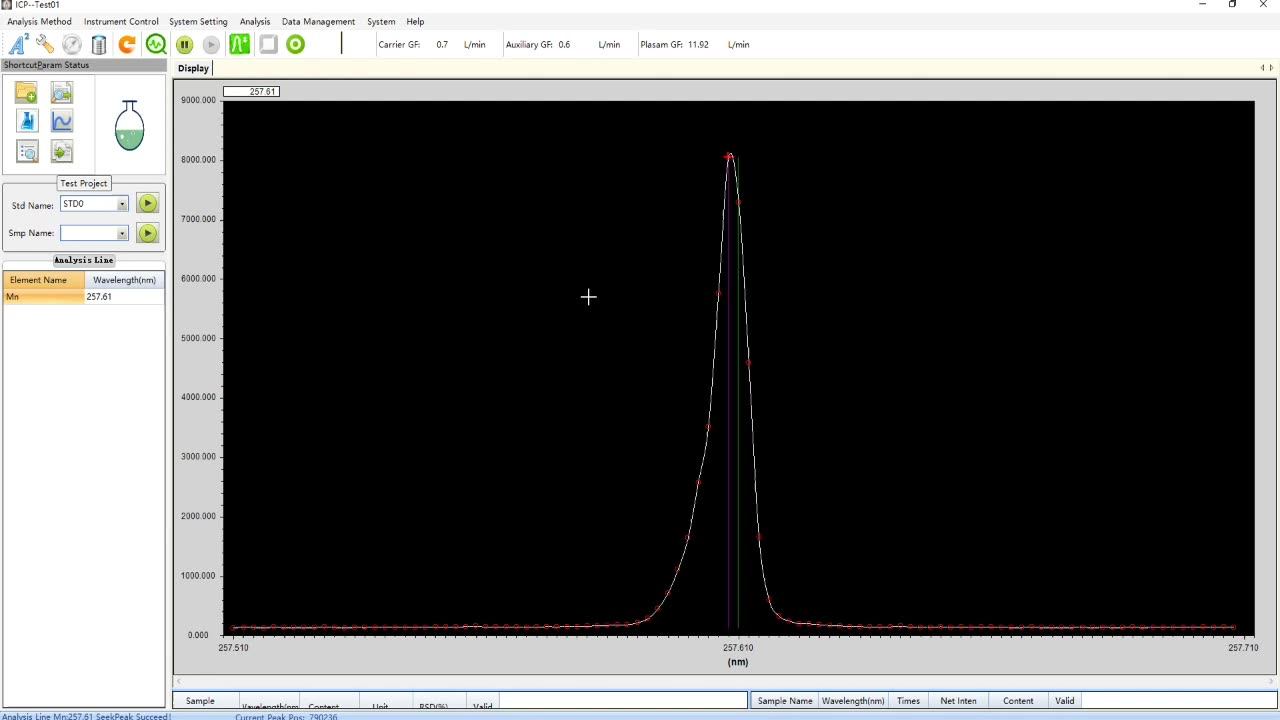Select the green peak scan toolbar icon
This screenshot has height=720, width=1280.
pyautogui.click(x=239, y=44)
